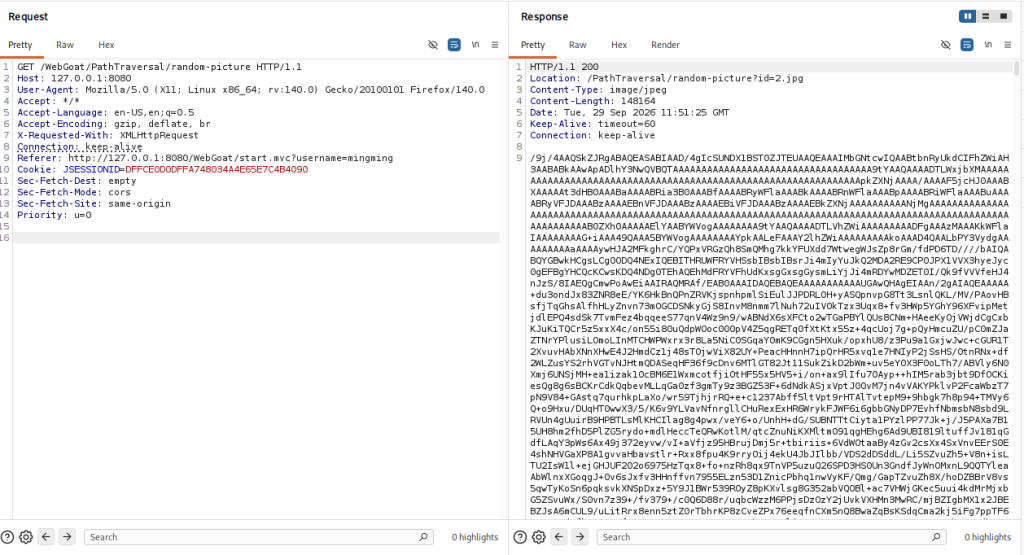1024x555 pixels.
Task: Click Keep-Alive: timeout=60 line
Action: point(592,124)
